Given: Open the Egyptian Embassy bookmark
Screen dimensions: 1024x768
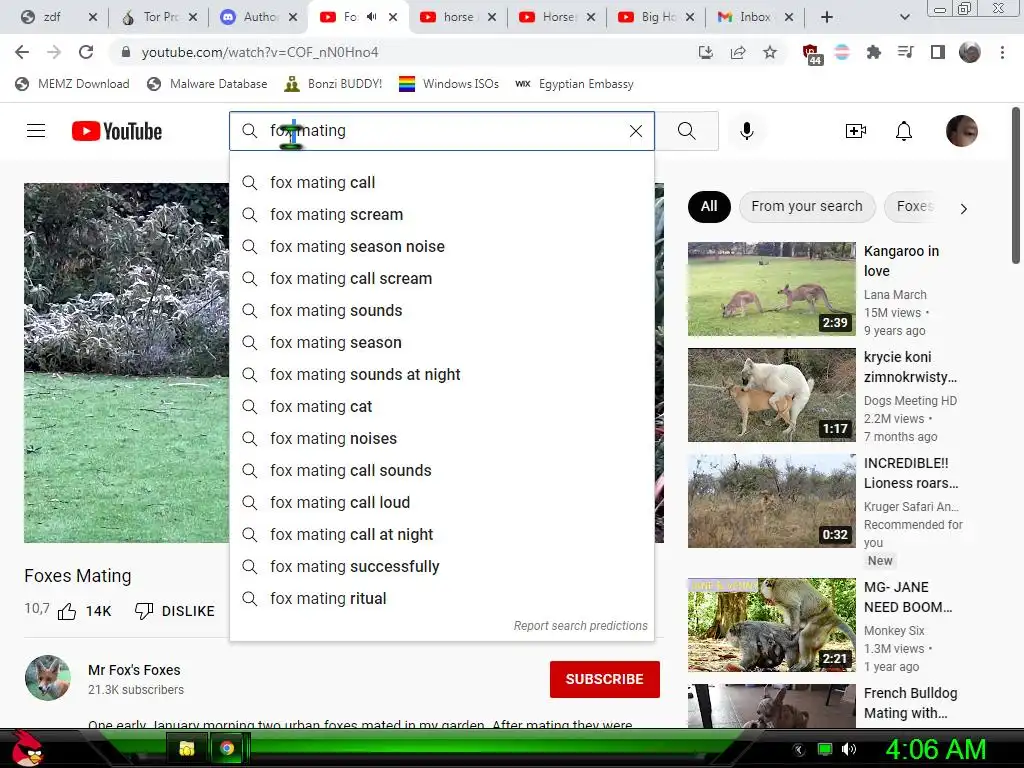Looking at the screenshot, I should coord(575,84).
